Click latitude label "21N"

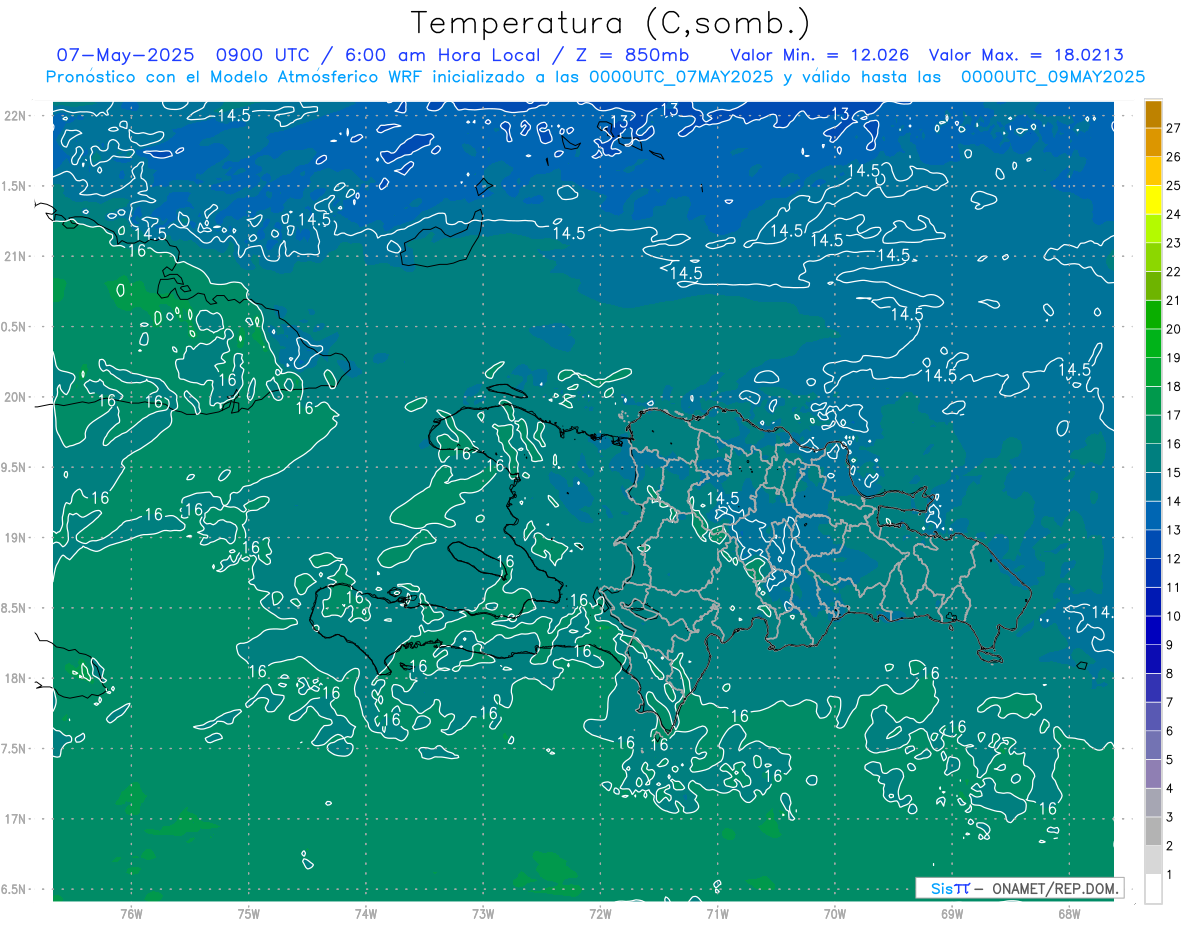point(15,257)
